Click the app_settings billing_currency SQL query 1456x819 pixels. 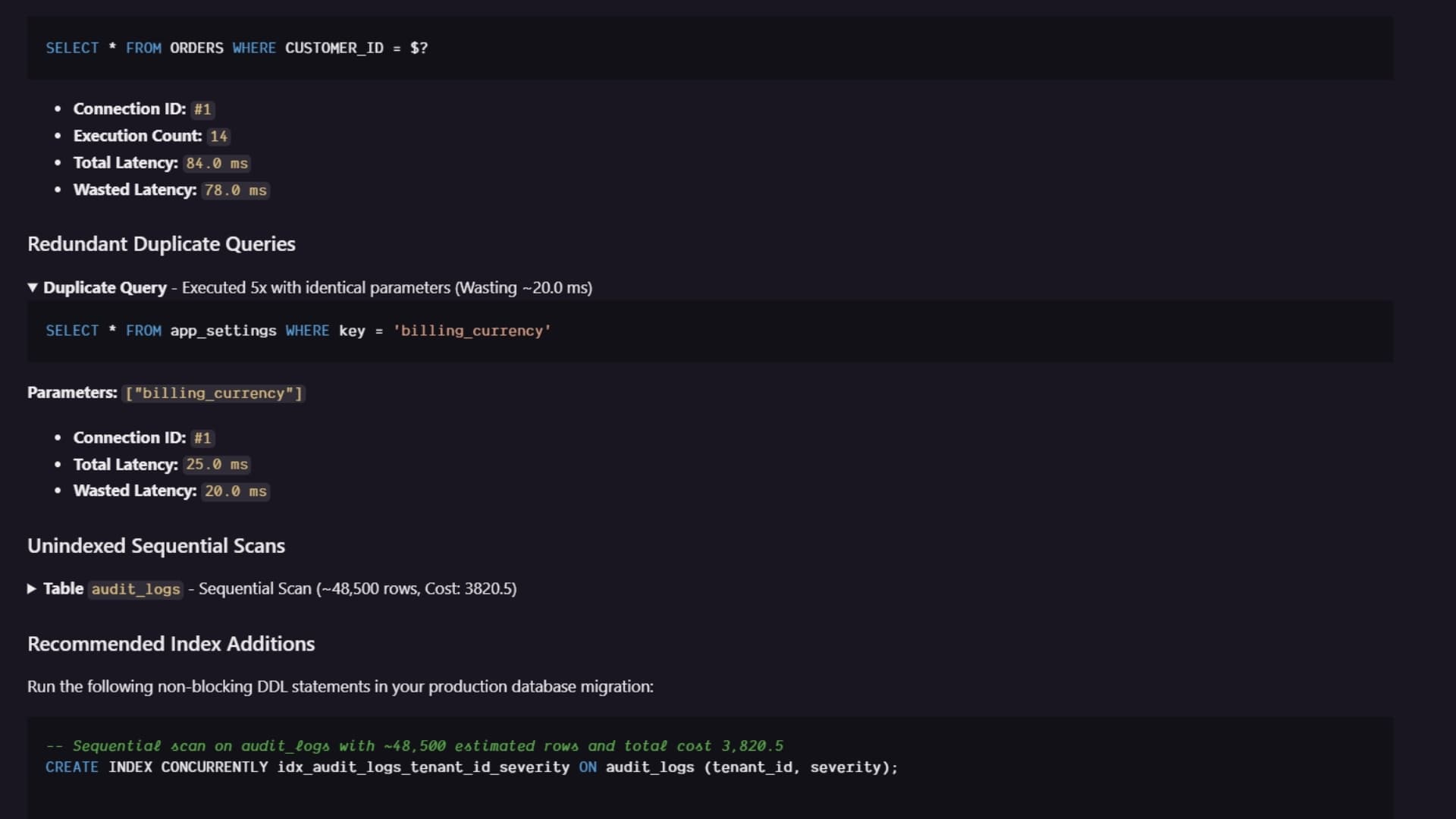point(298,331)
